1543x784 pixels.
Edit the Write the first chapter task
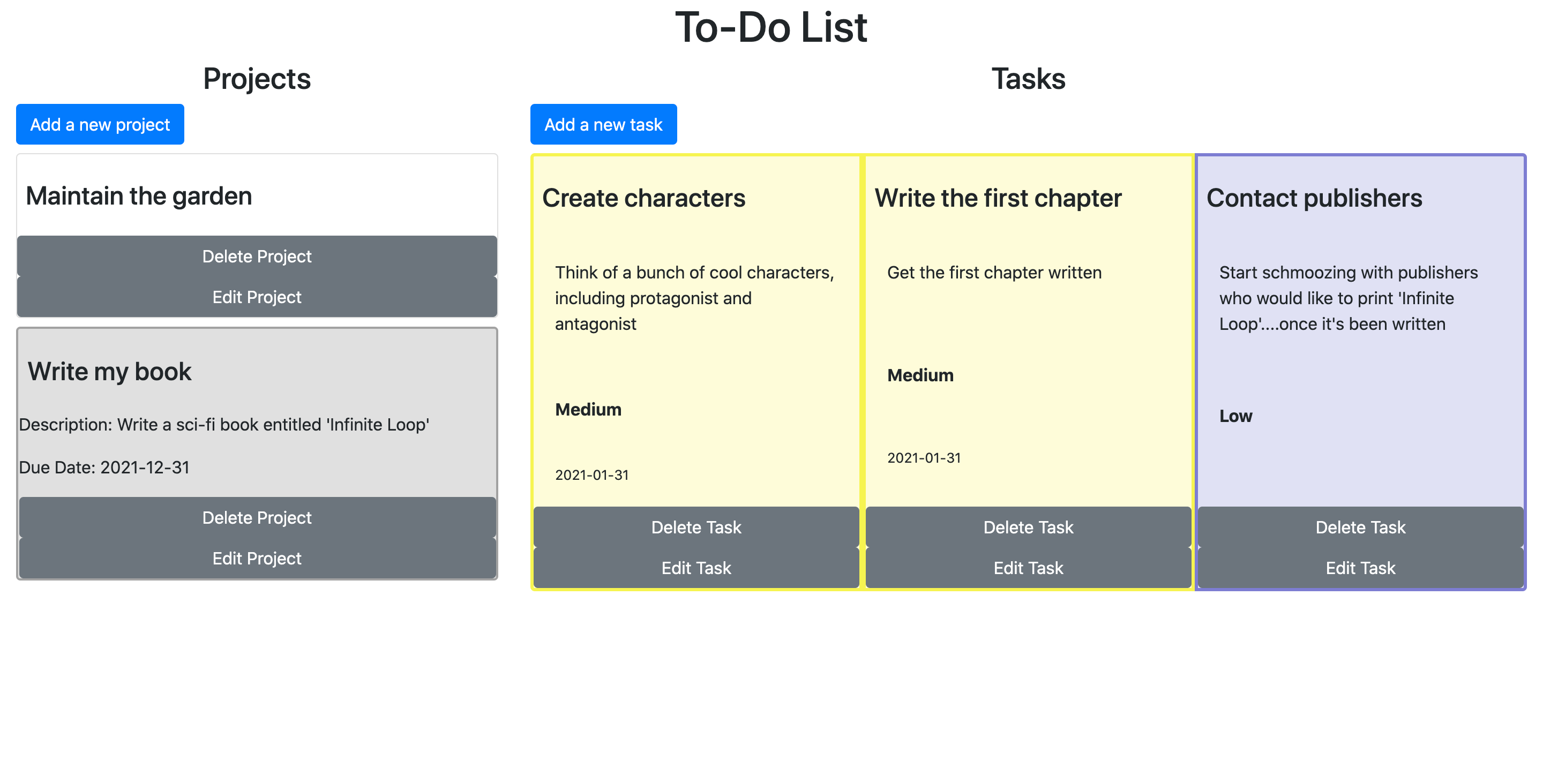click(x=1028, y=568)
